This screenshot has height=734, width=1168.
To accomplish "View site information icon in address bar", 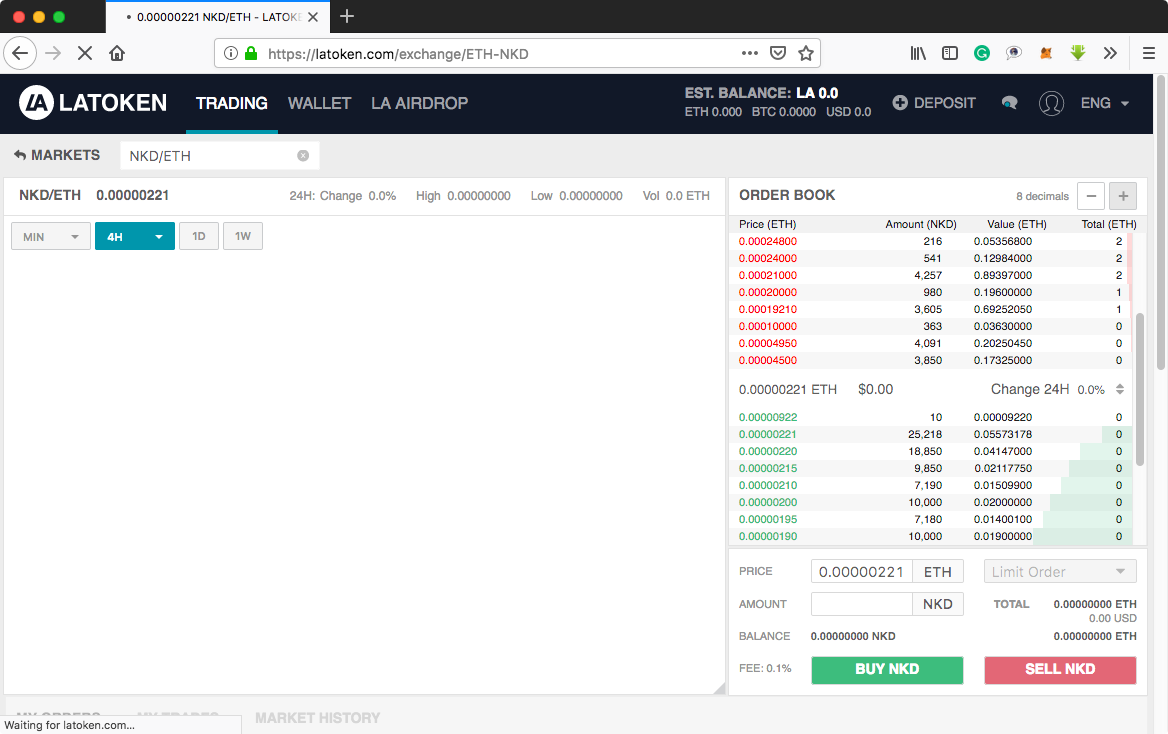I will pyautogui.click(x=231, y=53).
